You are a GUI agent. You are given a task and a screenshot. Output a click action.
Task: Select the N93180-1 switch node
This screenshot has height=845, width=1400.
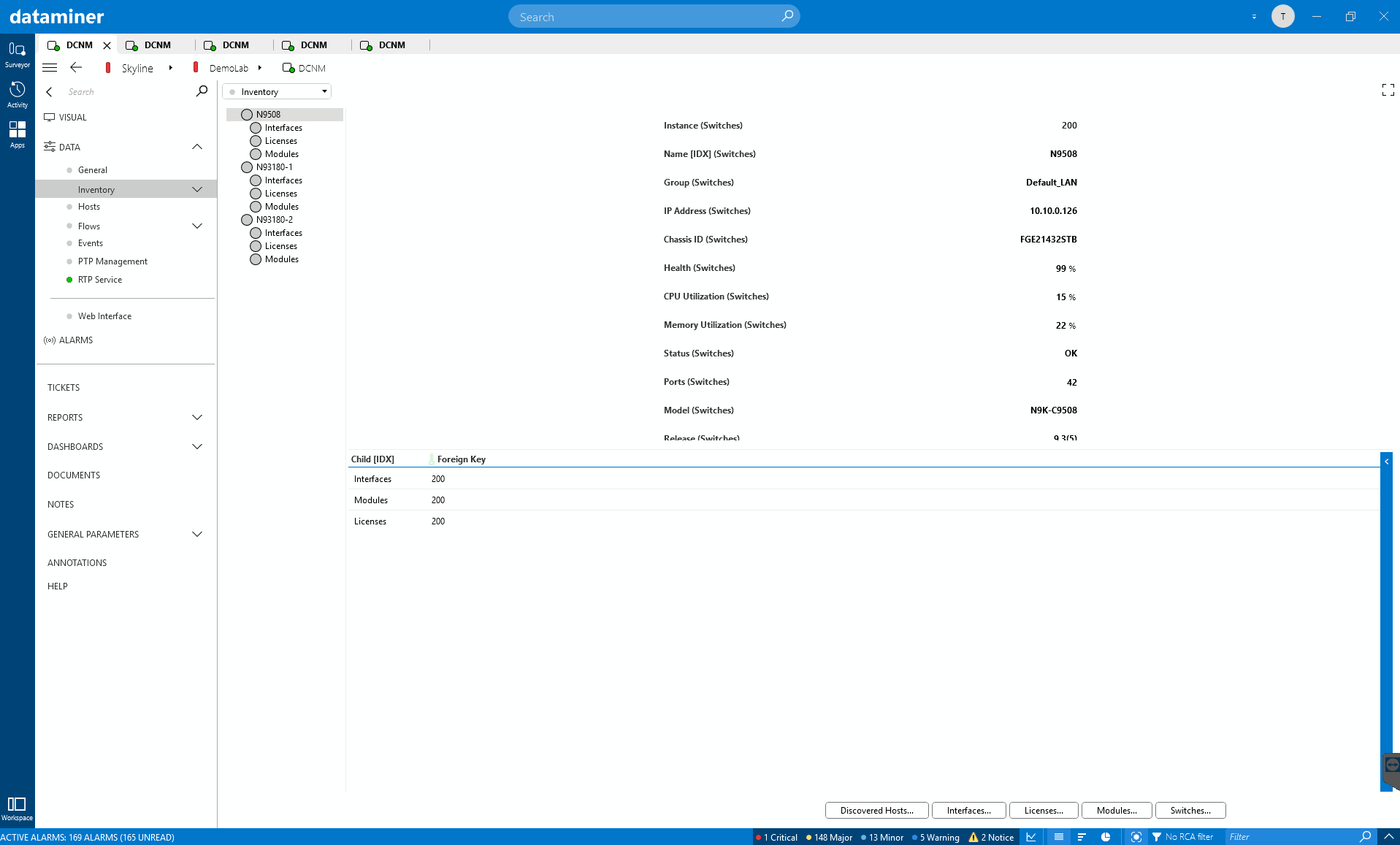click(x=275, y=167)
